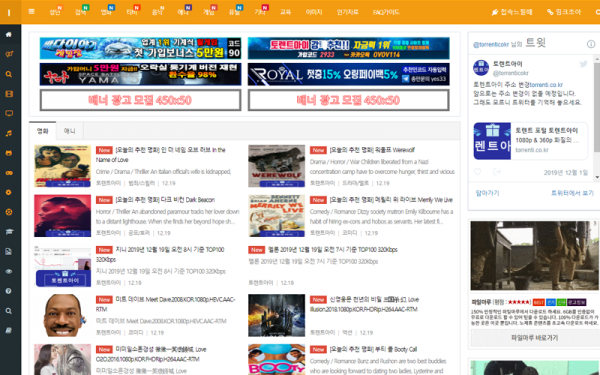The width and height of the screenshot is (600, 375).
Task: Select the 영화 tab
Action: [42, 131]
